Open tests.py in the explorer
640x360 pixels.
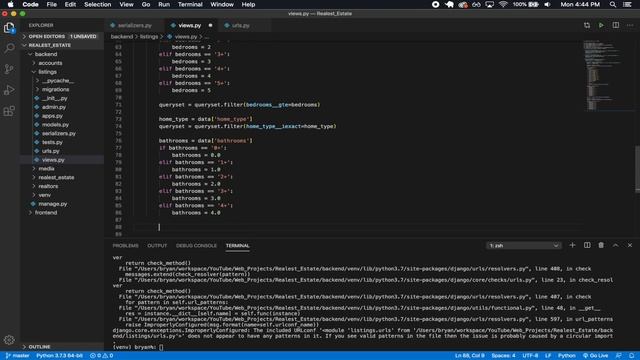52,142
